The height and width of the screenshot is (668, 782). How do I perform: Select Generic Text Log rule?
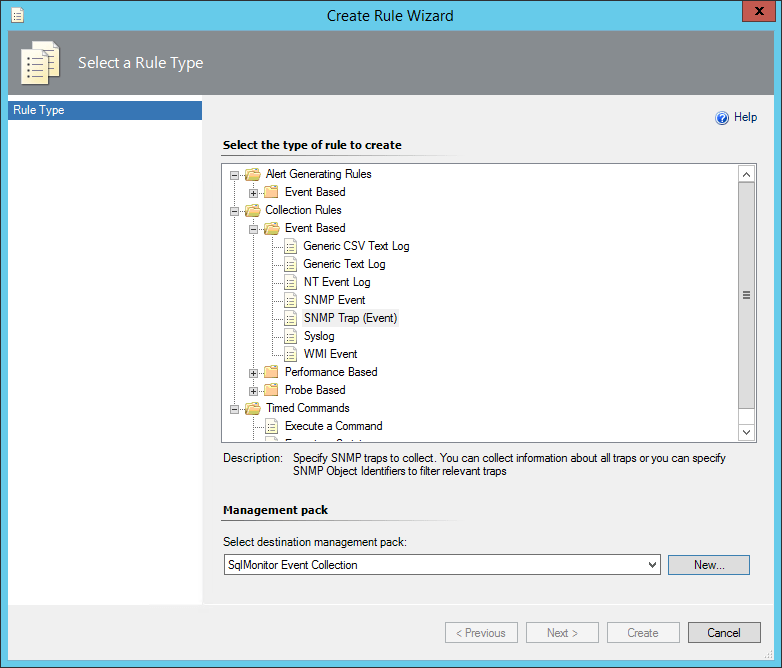pos(344,264)
